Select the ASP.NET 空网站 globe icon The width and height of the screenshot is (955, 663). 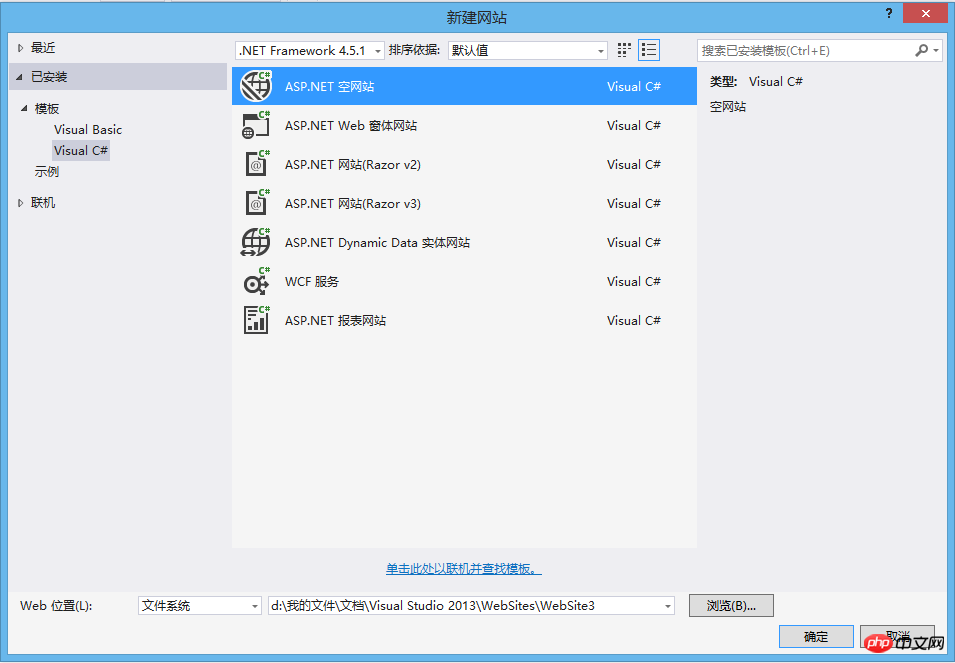tap(256, 86)
